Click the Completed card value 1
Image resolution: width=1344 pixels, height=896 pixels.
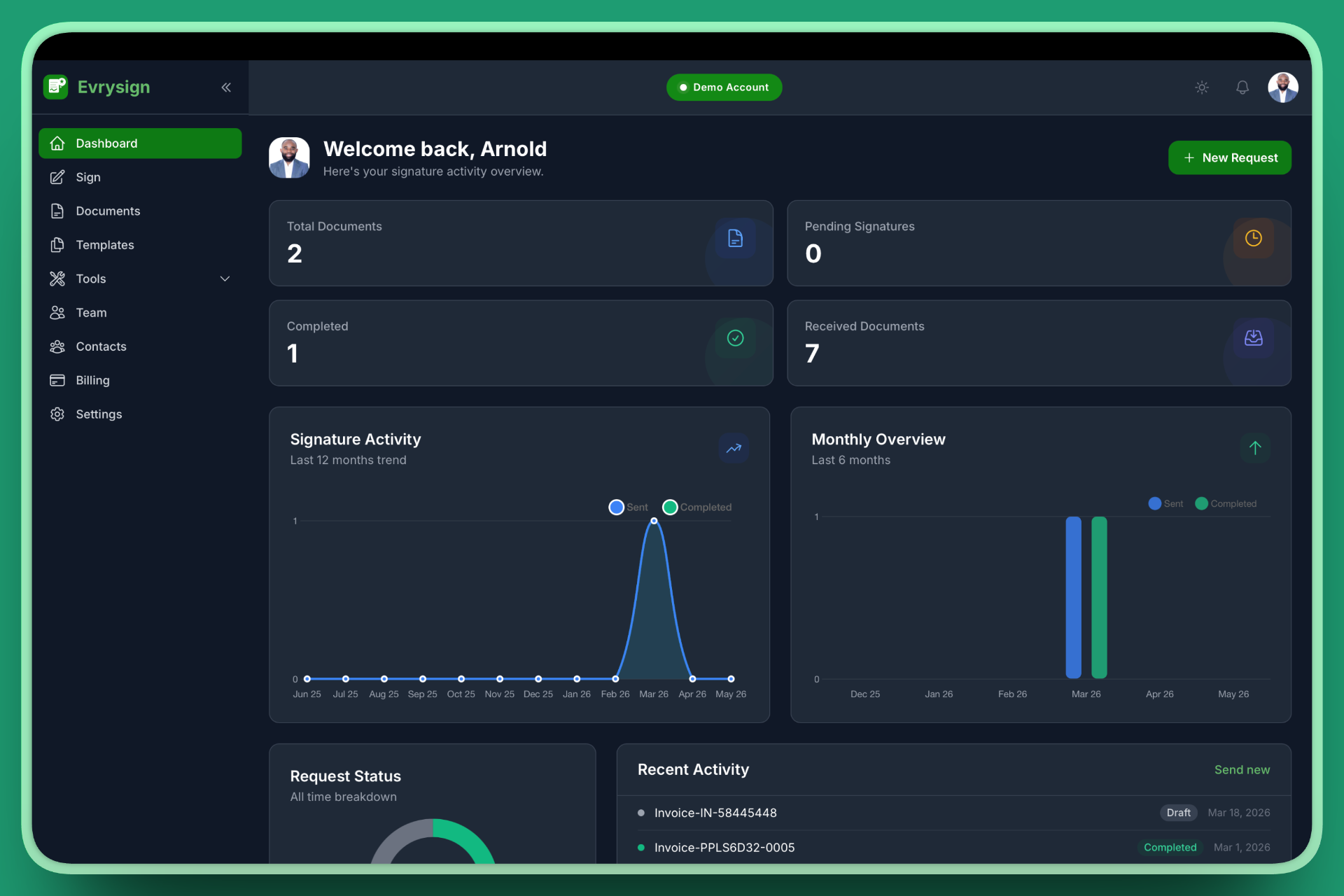293,353
